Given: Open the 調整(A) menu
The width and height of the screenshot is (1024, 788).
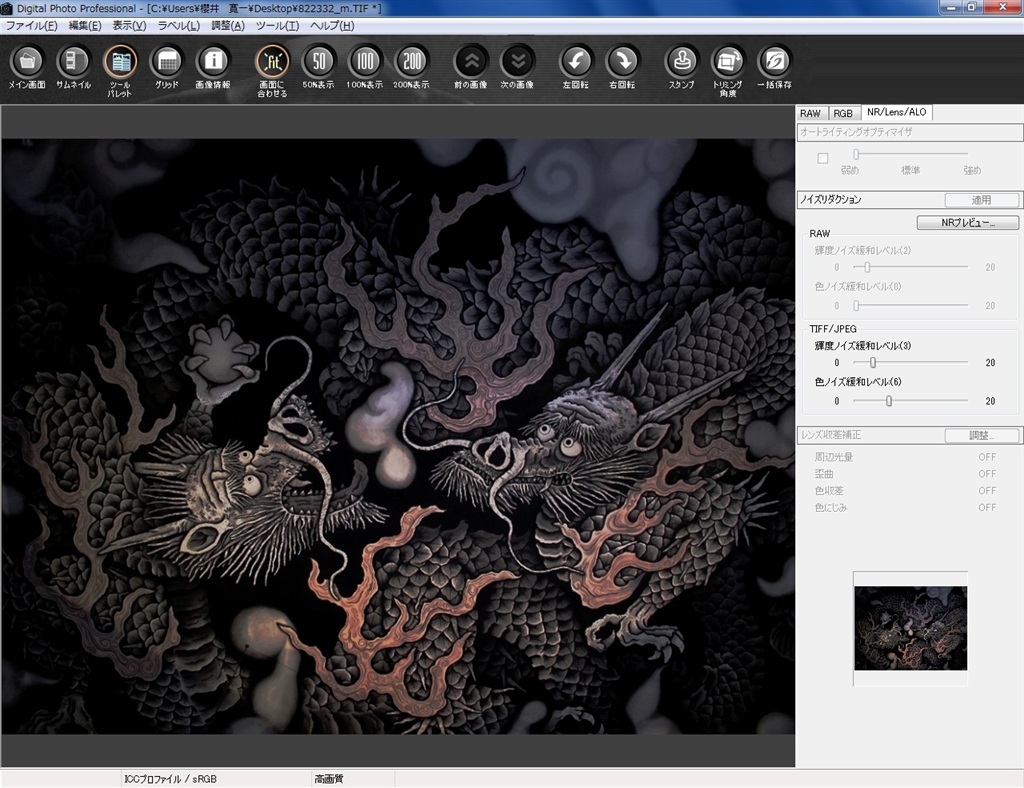Looking at the screenshot, I should tap(228, 25).
